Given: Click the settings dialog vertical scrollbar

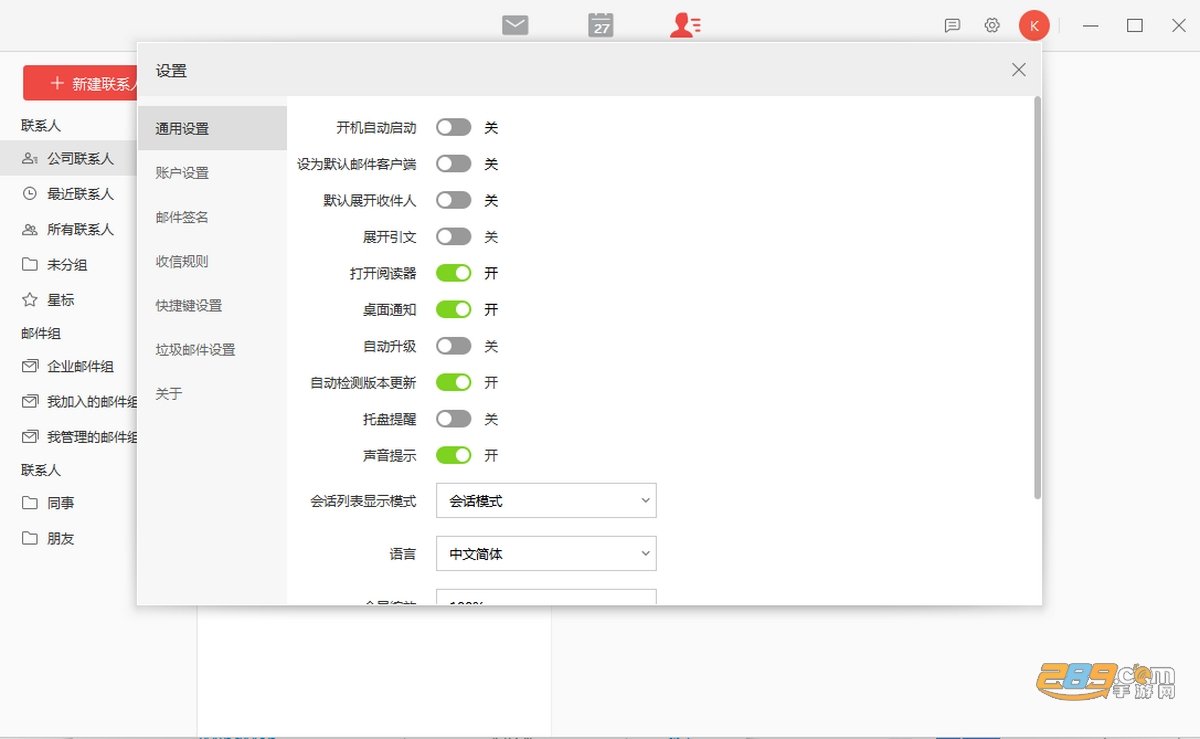Looking at the screenshot, I should point(1038,298).
